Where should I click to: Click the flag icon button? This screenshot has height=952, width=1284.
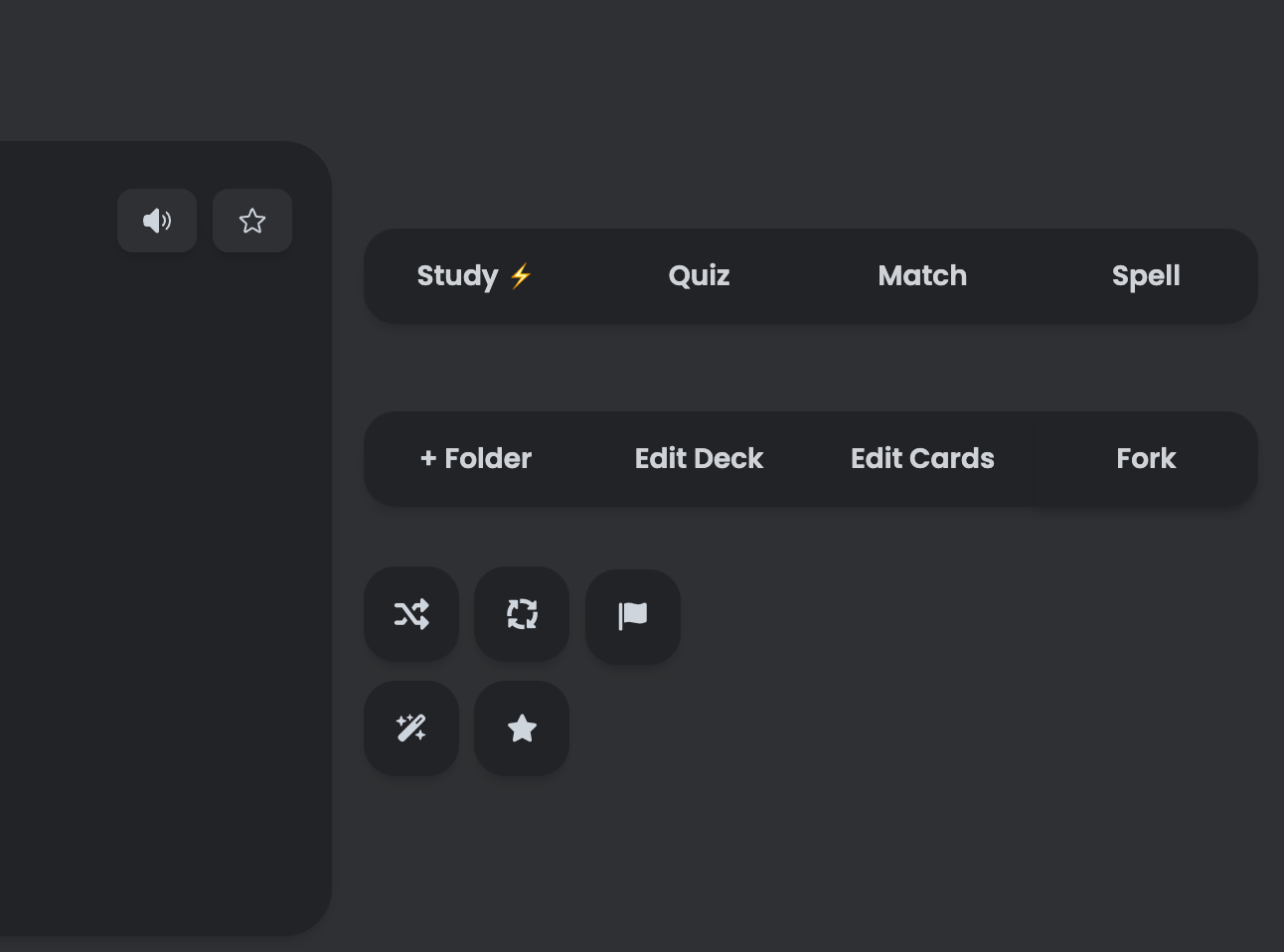[633, 616]
